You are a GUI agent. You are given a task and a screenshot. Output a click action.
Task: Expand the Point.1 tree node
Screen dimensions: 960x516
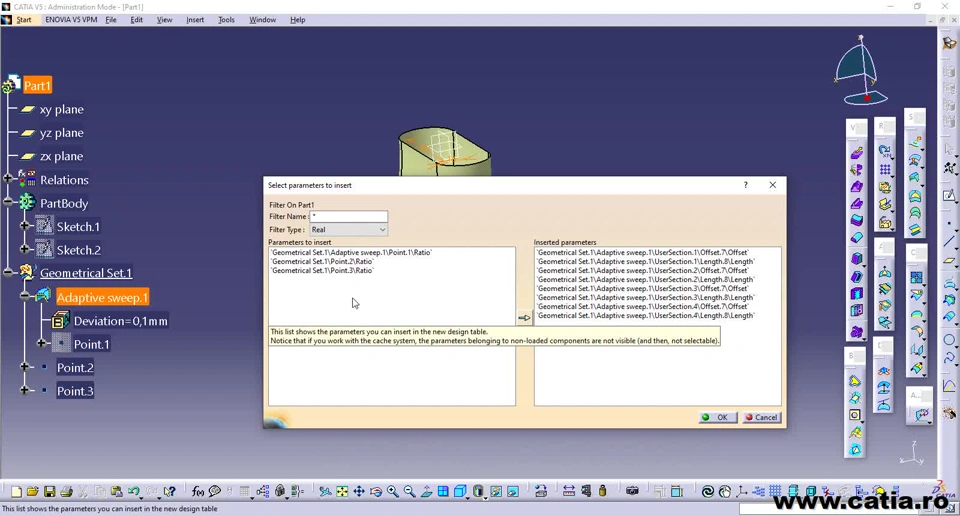[41, 343]
